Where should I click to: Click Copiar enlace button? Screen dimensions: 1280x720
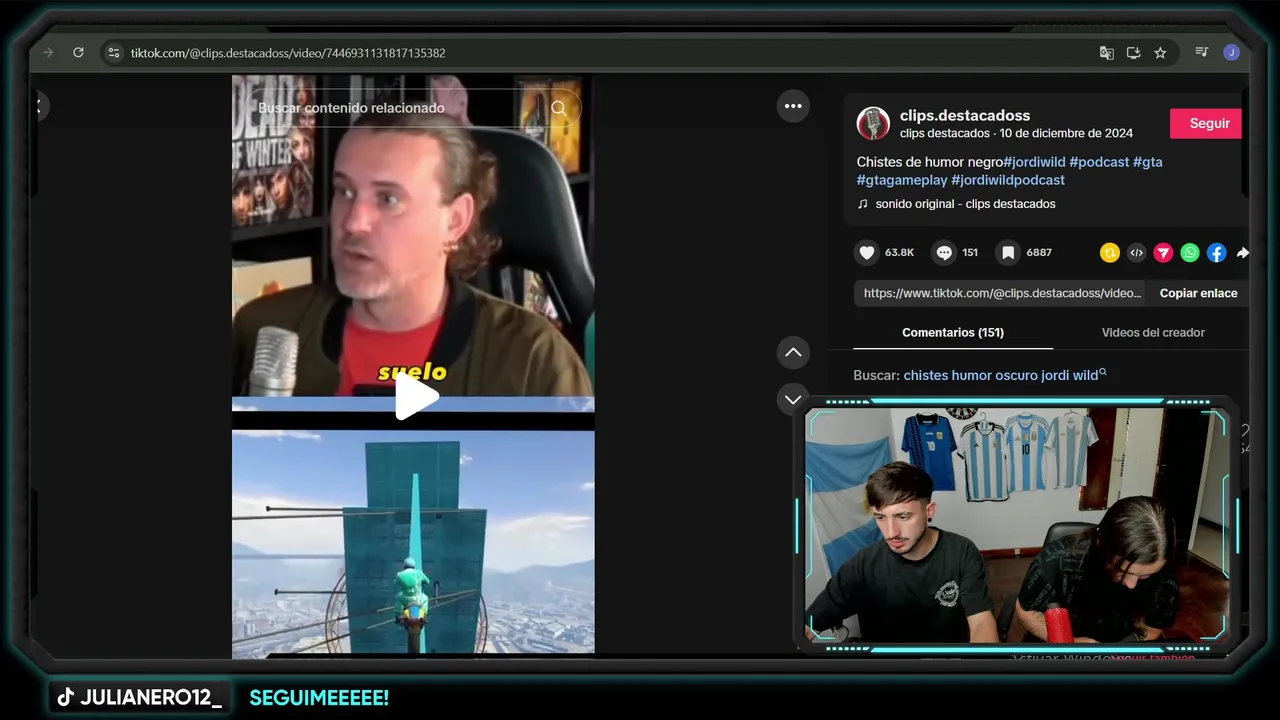tap(1198, 293)
